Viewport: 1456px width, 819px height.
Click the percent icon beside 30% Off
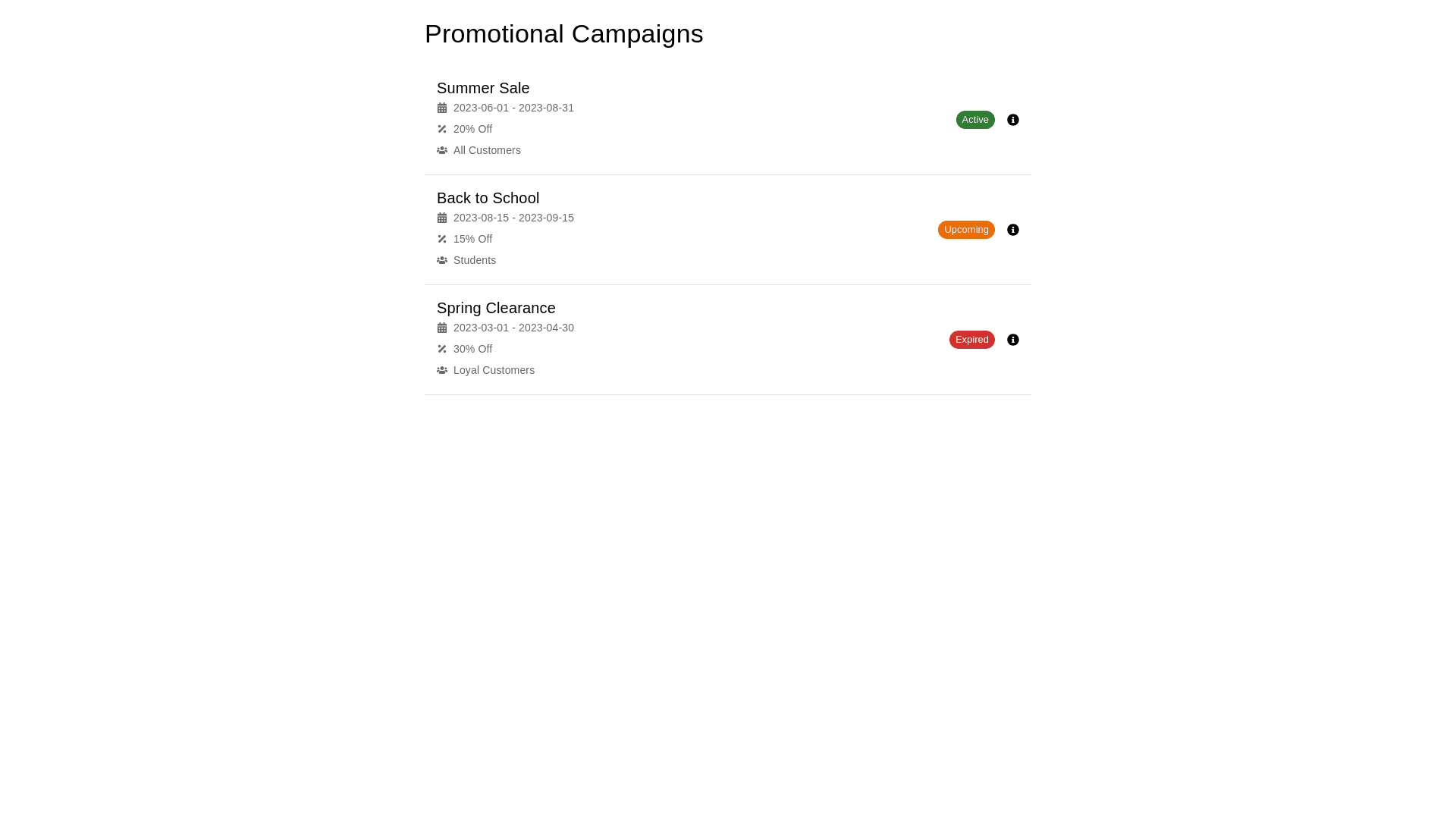pyautogui.click(x=442, y=349)
